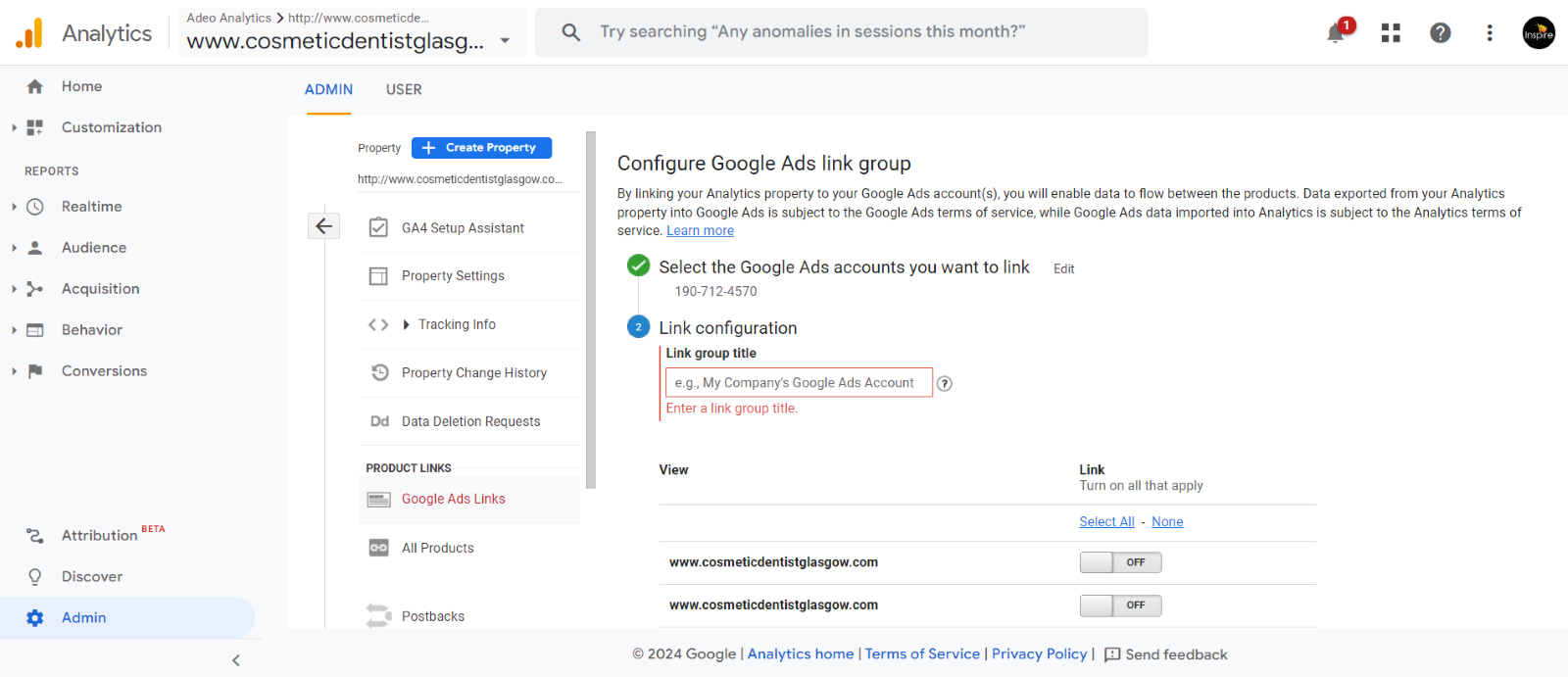Open the three-dot more options menu
1568x677 pixels.
1490,33
